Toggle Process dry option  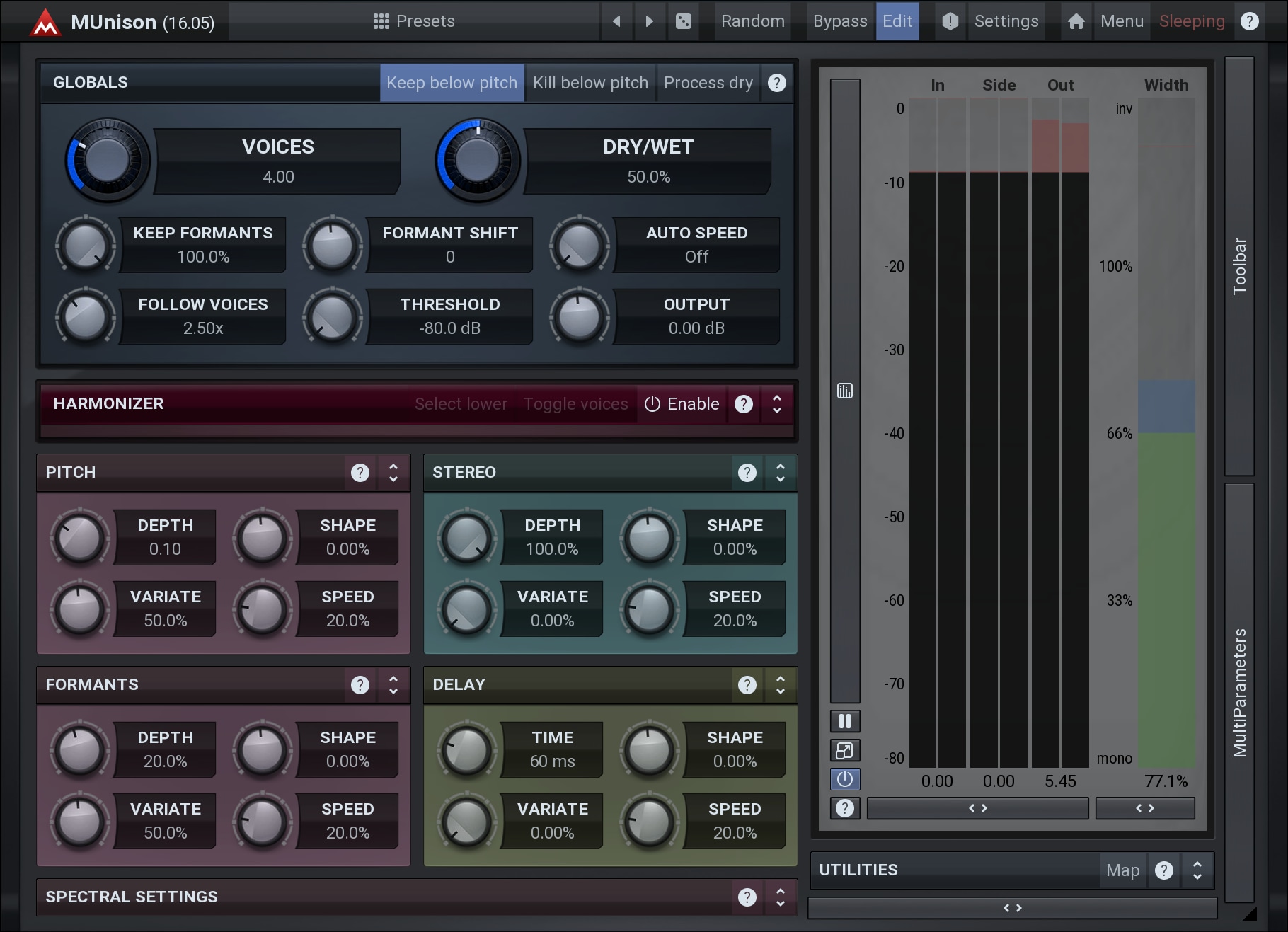[708, 83]
